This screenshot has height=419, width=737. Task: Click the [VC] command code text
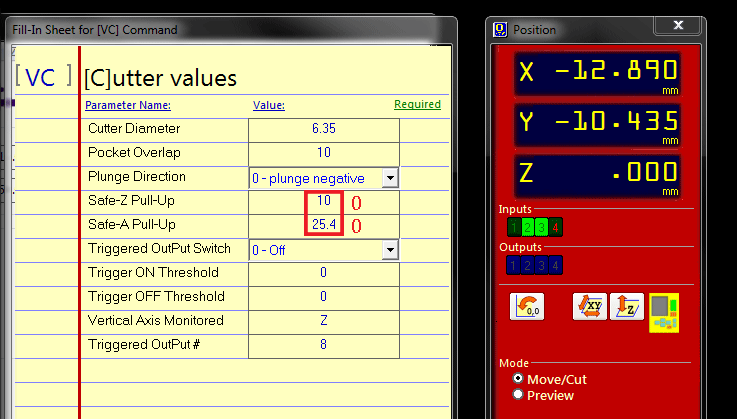pos(43,77)
